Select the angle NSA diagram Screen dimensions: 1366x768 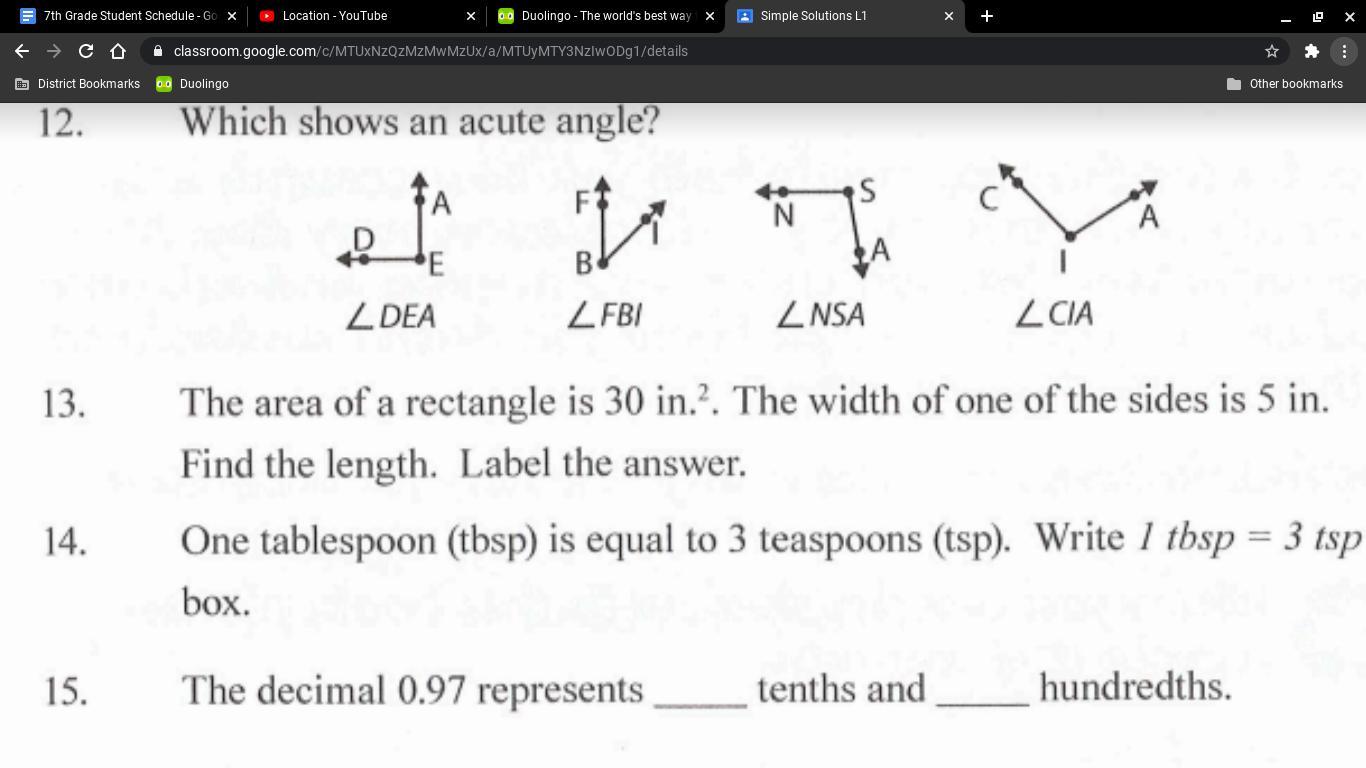coord(823,228)
